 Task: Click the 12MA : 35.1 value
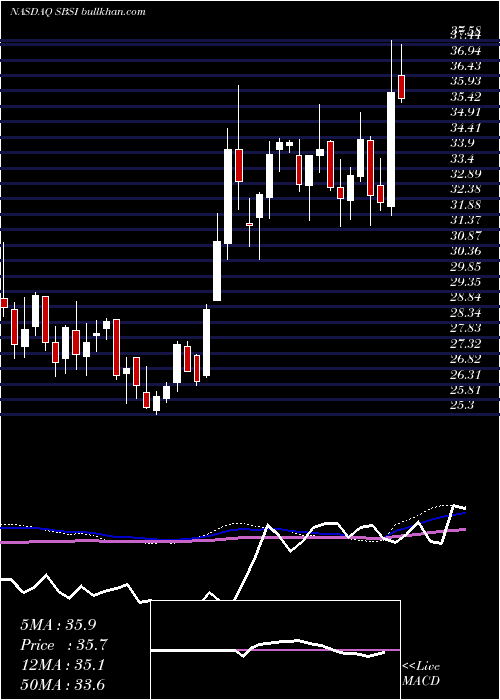[62, 665]
